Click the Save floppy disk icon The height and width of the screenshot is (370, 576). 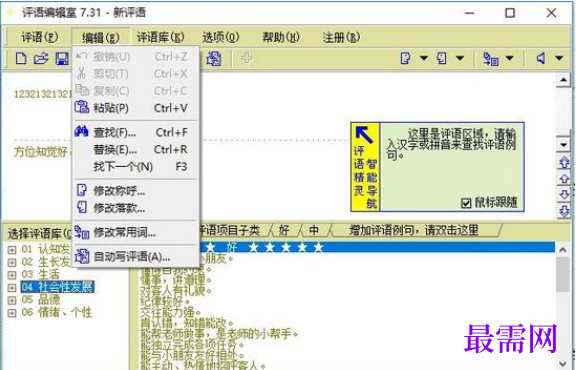(62, 59)
